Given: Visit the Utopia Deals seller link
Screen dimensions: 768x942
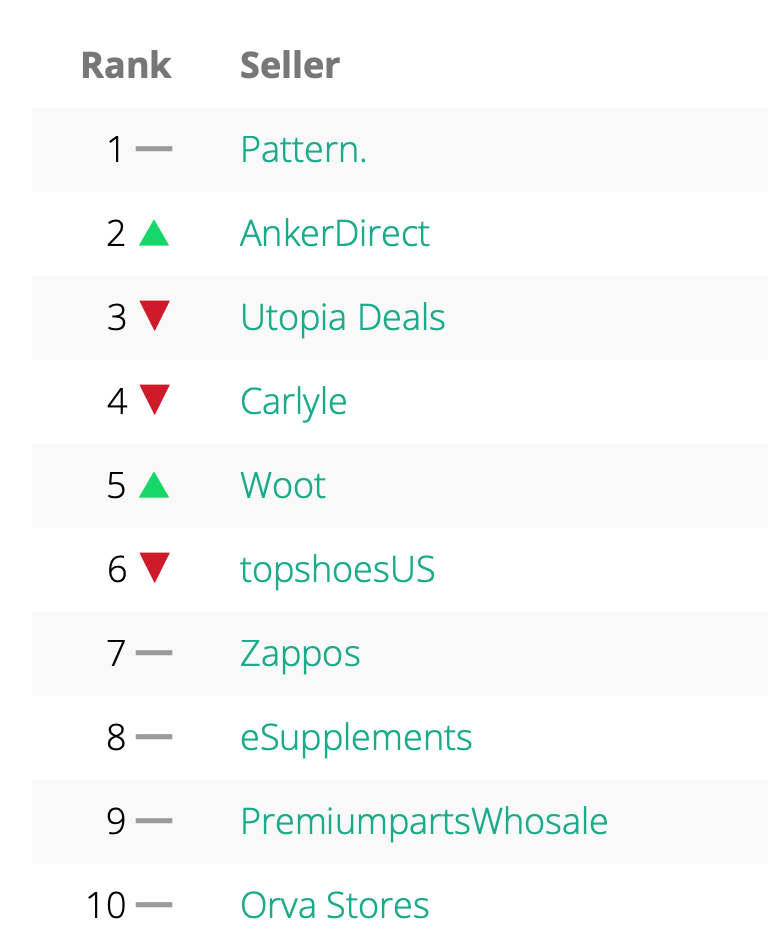Looking at the screenshot, I should click(x=342, y=318).
